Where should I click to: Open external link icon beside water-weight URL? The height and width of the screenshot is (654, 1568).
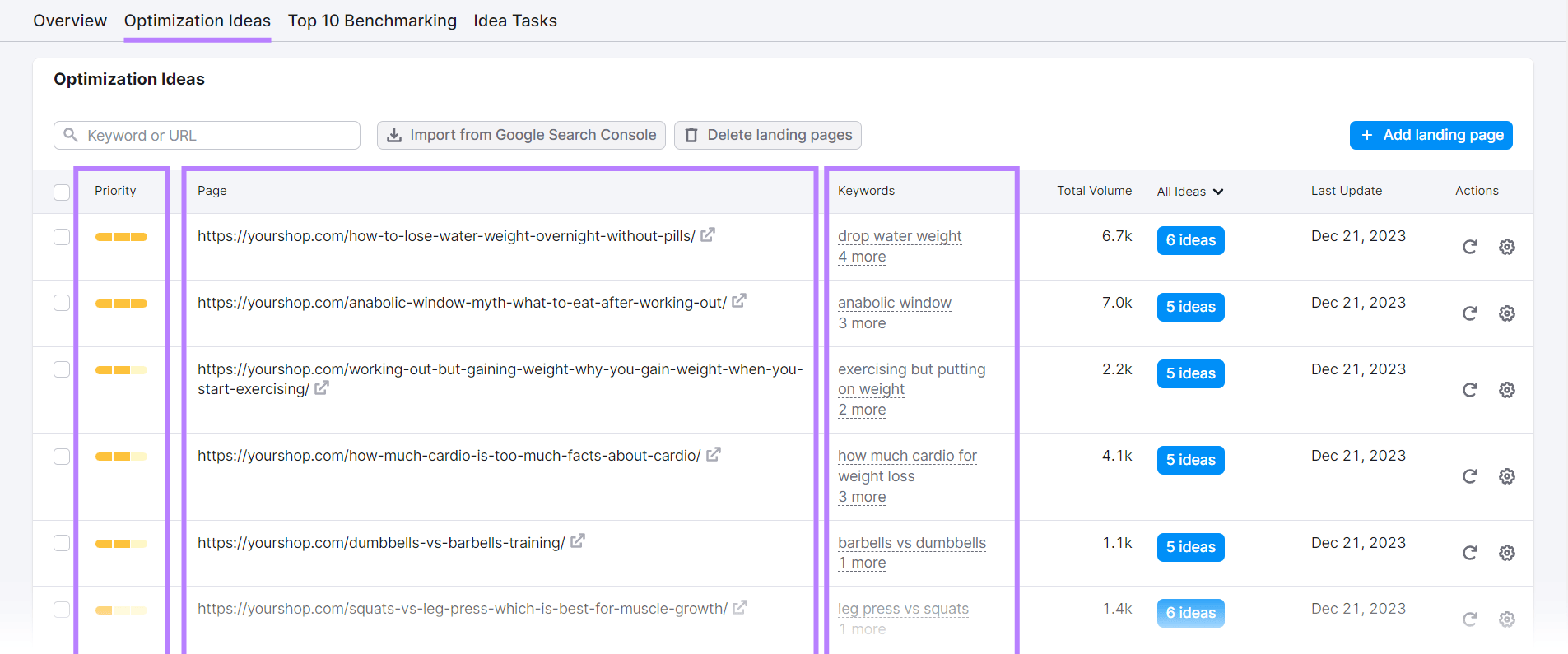(x=708, y=234)
